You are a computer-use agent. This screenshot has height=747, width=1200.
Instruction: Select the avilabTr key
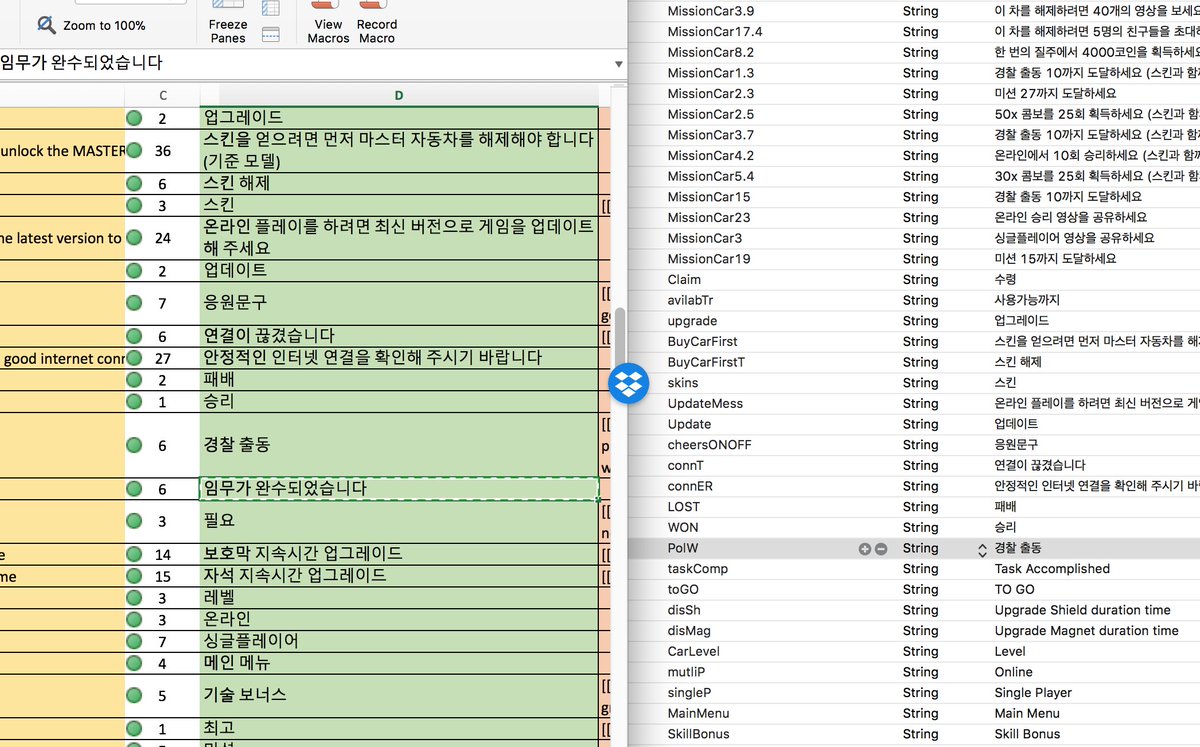pyautogui.click(x=690, y=300)
